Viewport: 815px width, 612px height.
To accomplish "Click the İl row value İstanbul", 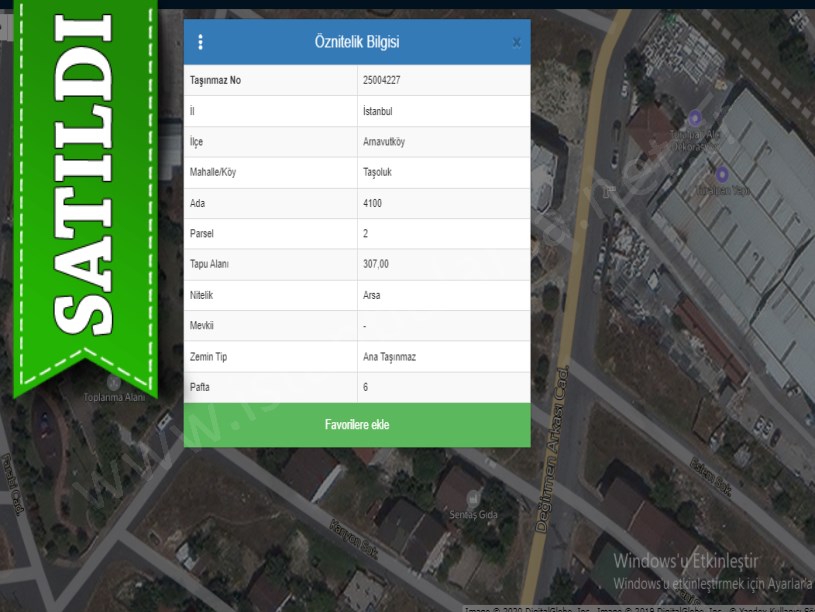I will tap(378, 111).
